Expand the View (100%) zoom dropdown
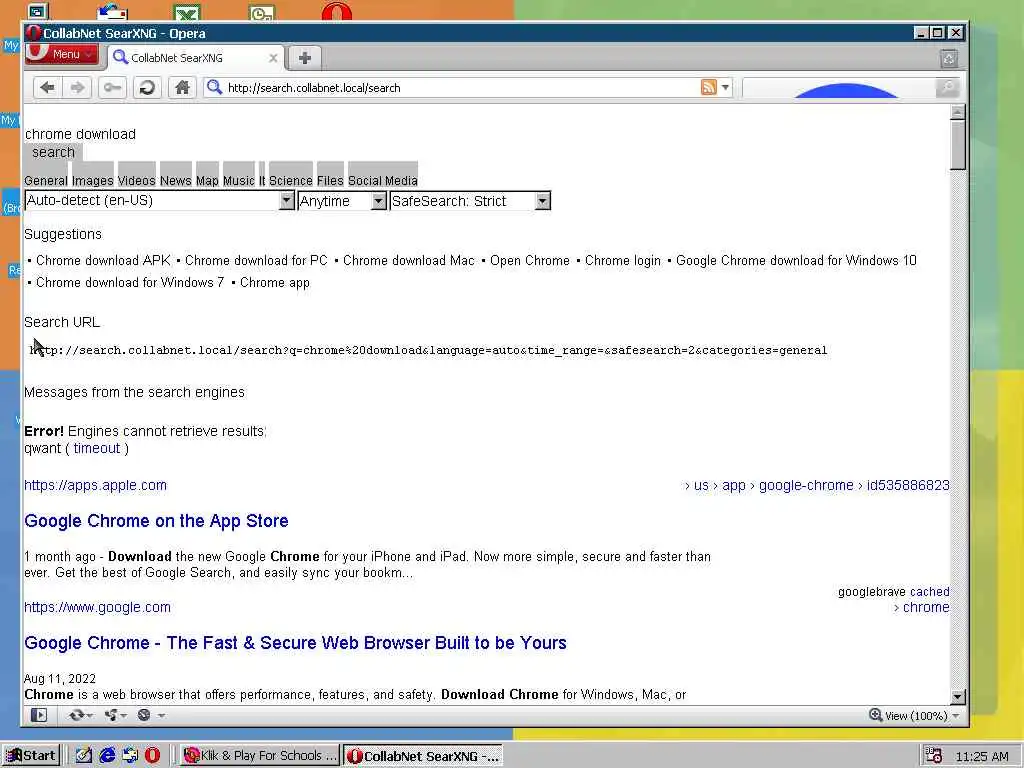 (955, 716)
